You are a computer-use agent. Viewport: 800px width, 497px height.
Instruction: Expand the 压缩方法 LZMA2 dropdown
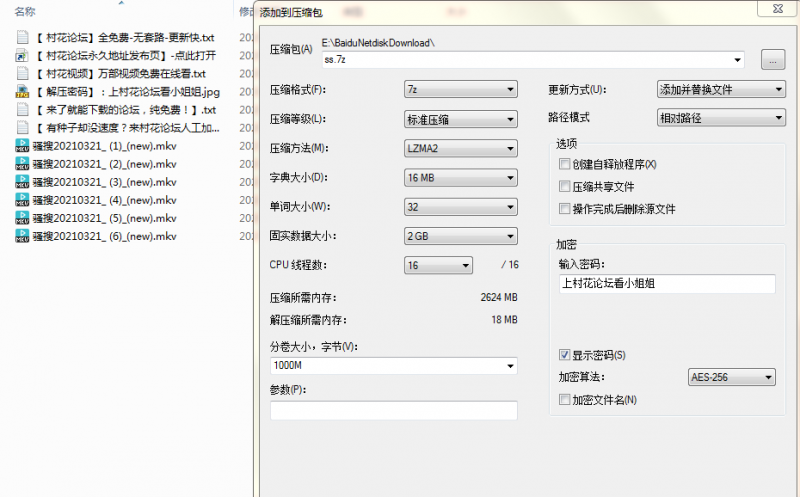tap(460, 149)
